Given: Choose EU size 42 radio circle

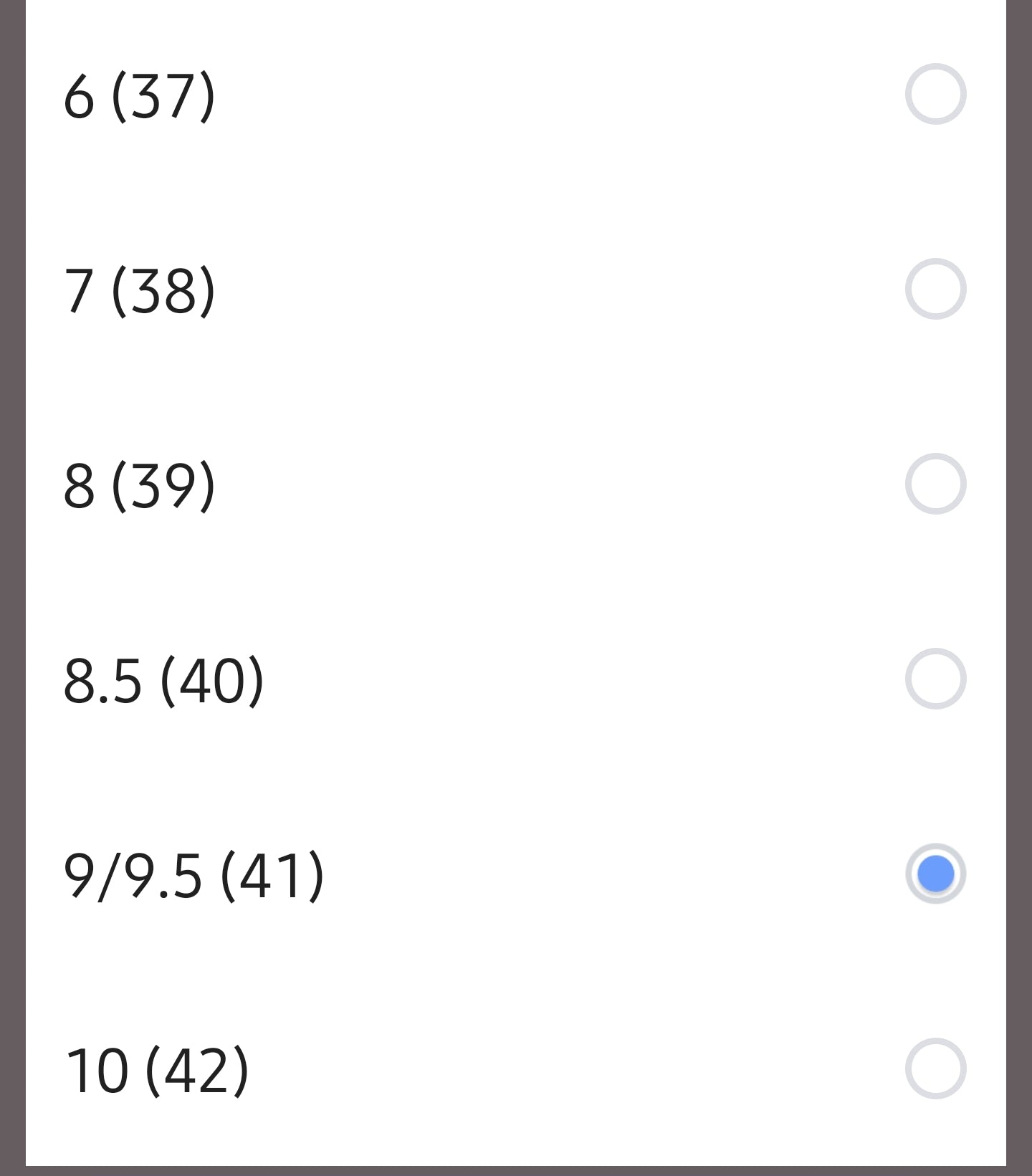Looking at the screenshot, I should click(935, 1069).
